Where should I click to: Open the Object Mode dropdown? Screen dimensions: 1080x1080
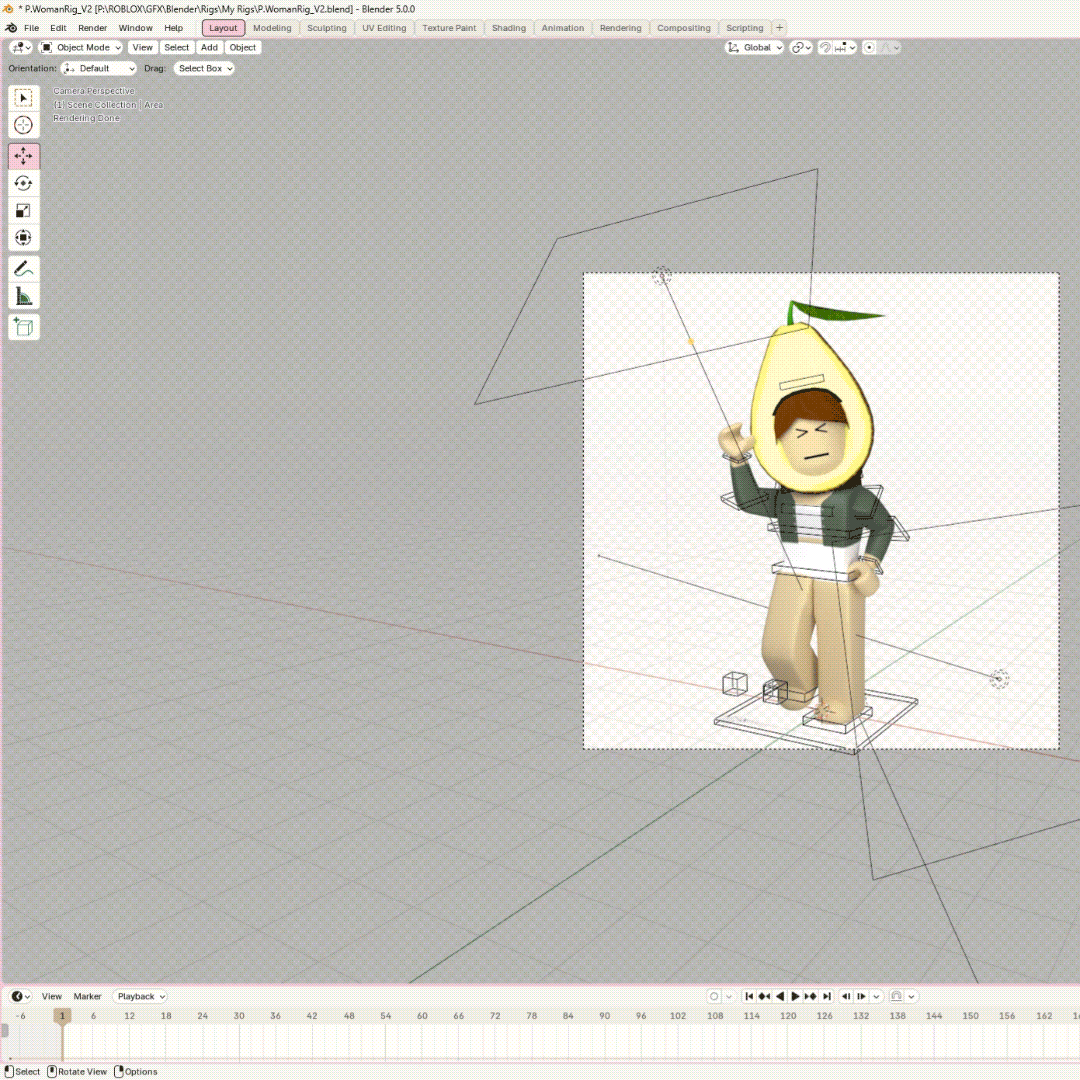(80, 48)
